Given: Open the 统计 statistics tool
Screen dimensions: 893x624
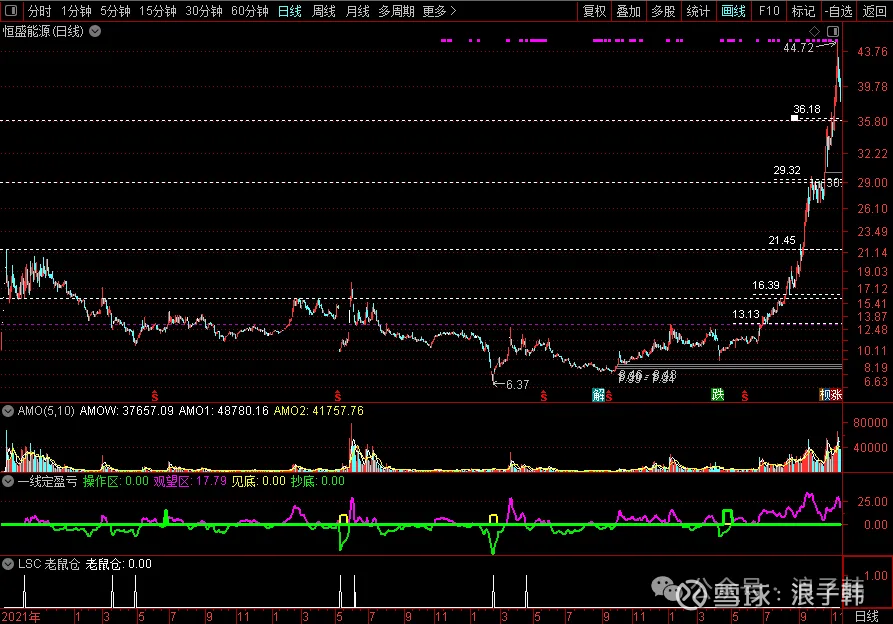Looking at the screenshot, I should [x=698, y=11].
